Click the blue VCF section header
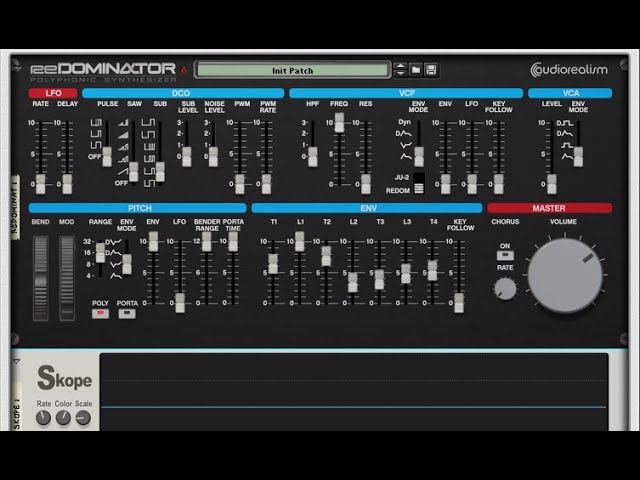640x480 pixels. [406, 93]
